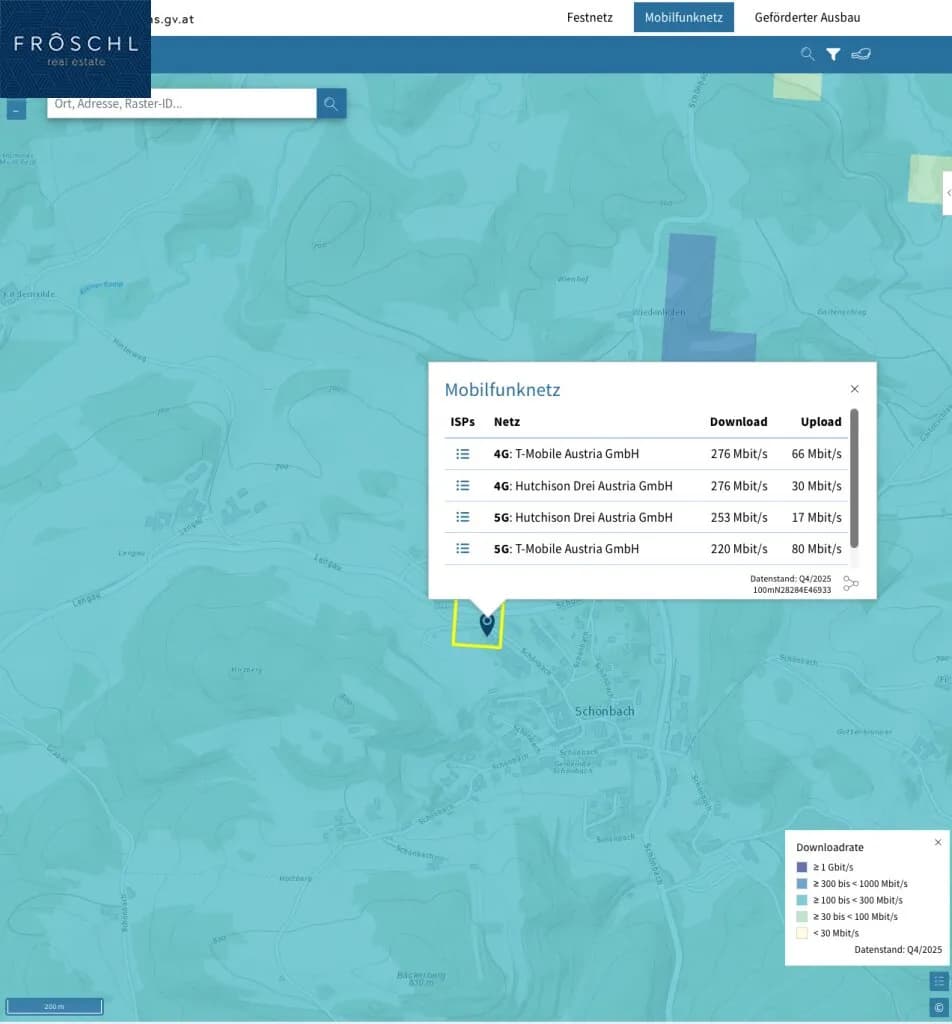
Task: Click the '17 Mbit/s' upload value
Action: tap(816, 517)
